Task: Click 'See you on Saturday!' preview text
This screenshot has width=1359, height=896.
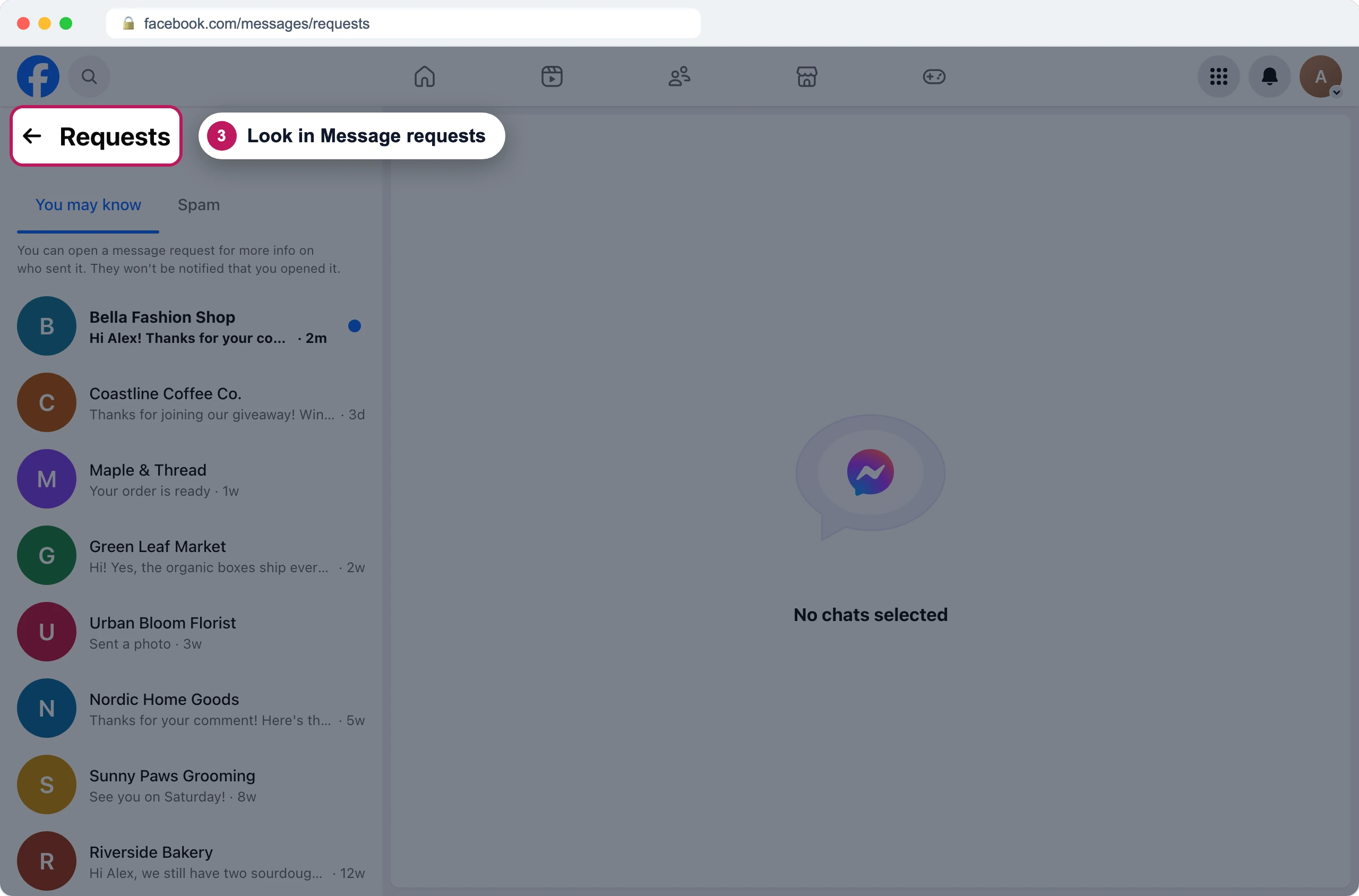Action: pos(157,797)
